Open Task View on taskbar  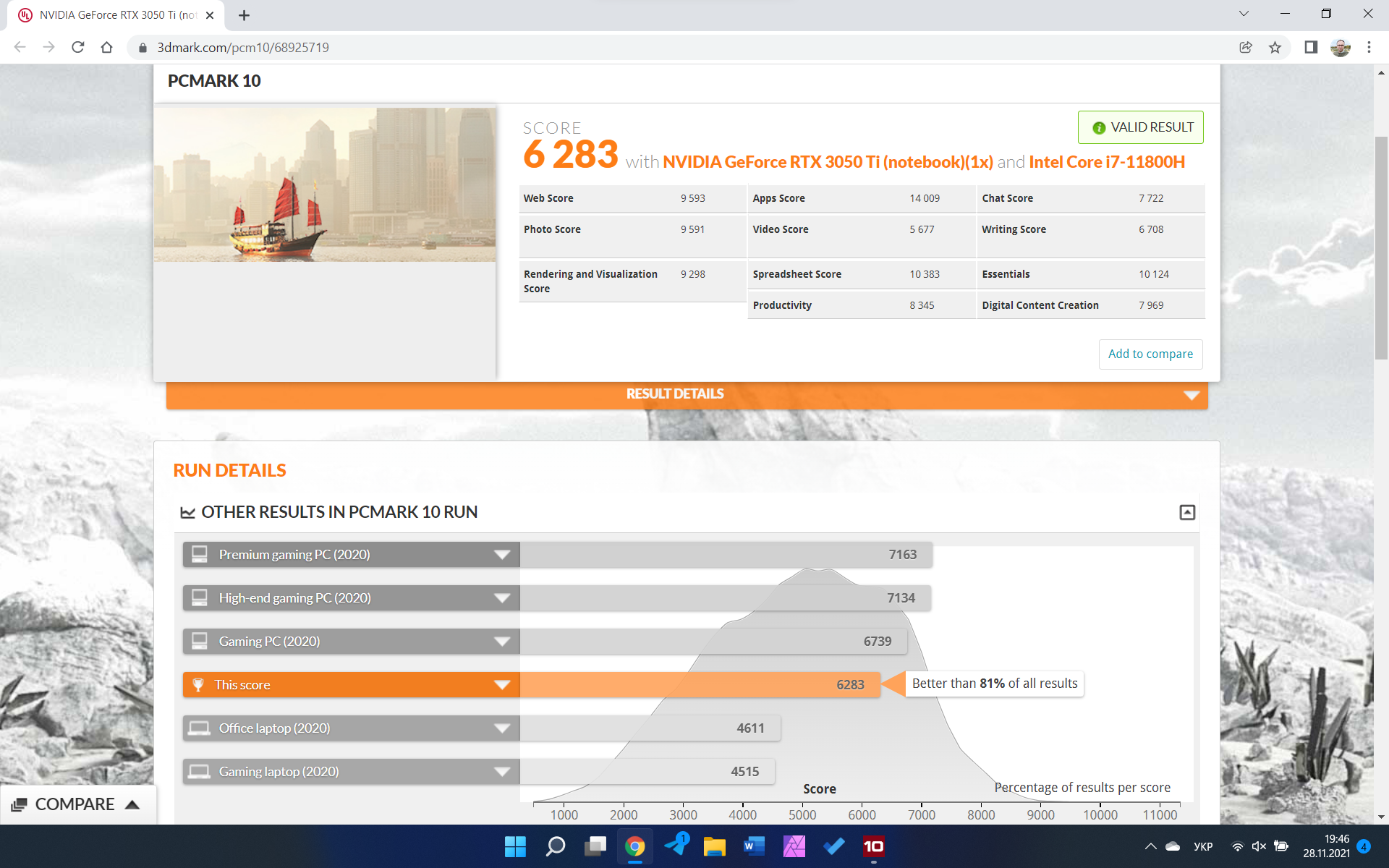[595, 846]
